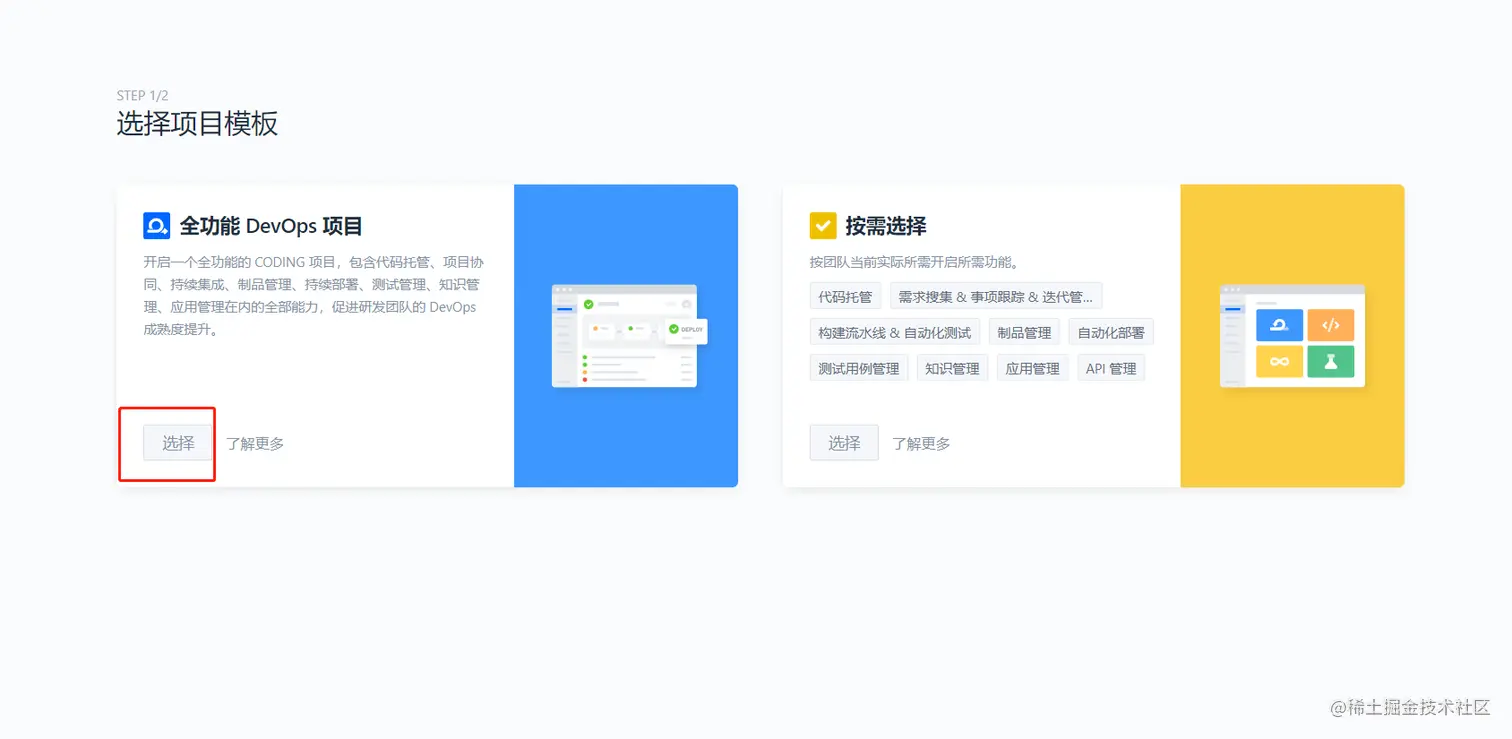The height and width of the screenshot is (739, 1512).
Task: Select 需求搜集 & 事项跟踪 & 迭代管 tag
Action: pyautogui.click(x=996, y=297)
